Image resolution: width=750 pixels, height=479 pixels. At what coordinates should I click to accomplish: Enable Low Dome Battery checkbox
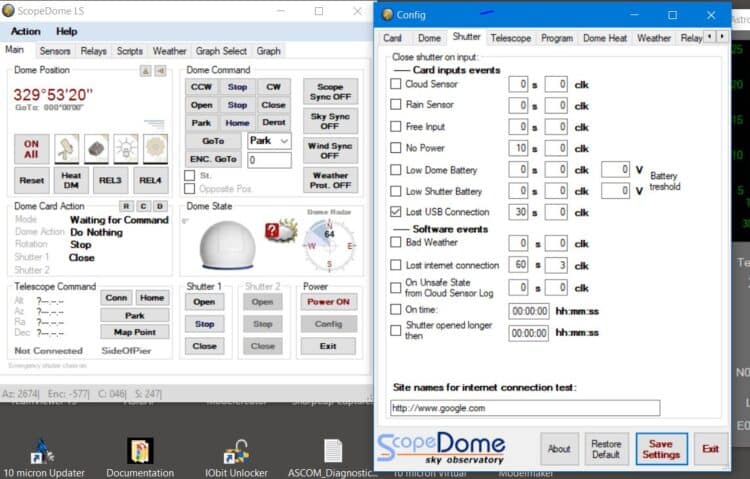coord(396,170)
